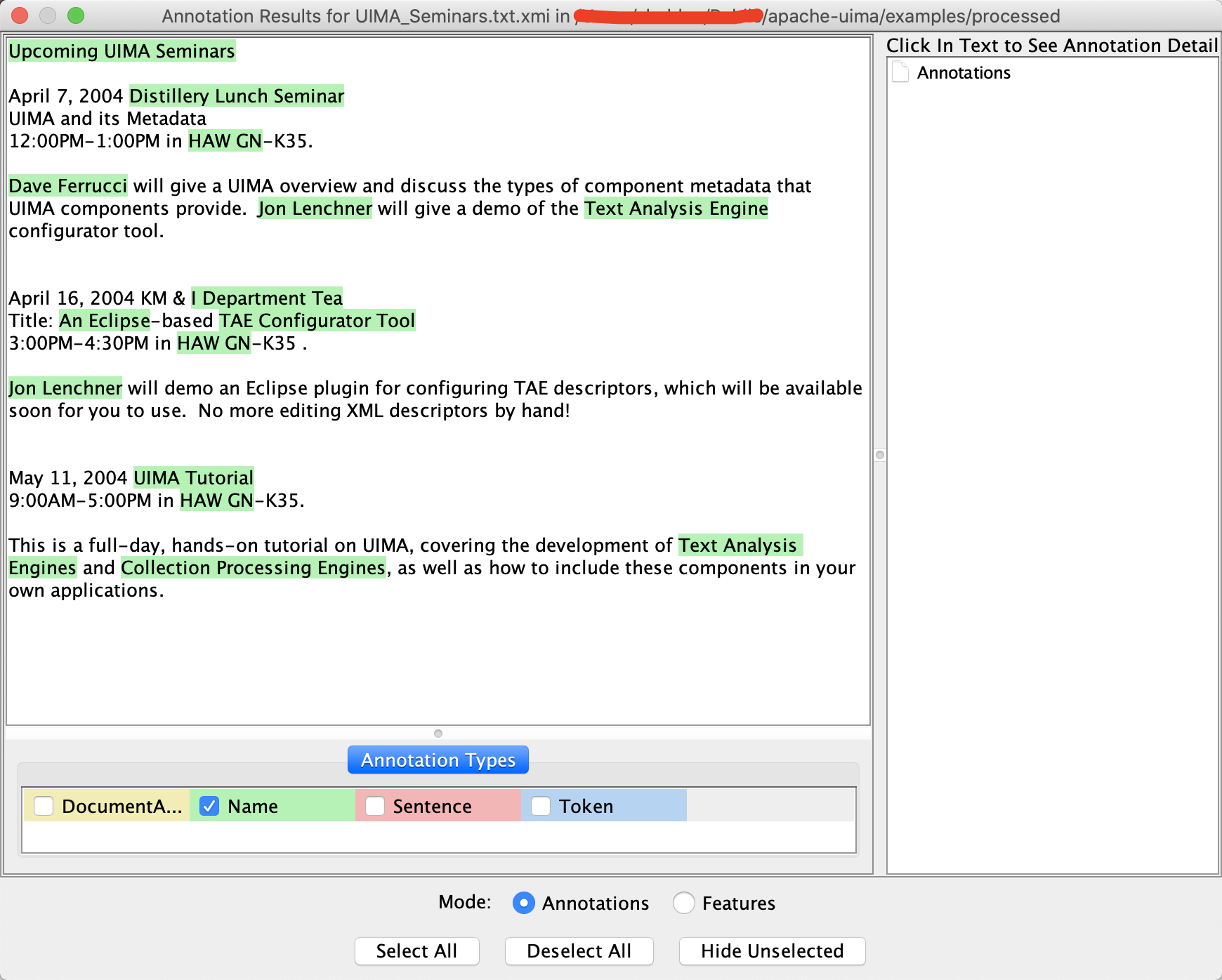The width and height of the screenshot is (1222, 980).
Task: Click the green Name color swatch cell
Action: (x=272, y=806)
